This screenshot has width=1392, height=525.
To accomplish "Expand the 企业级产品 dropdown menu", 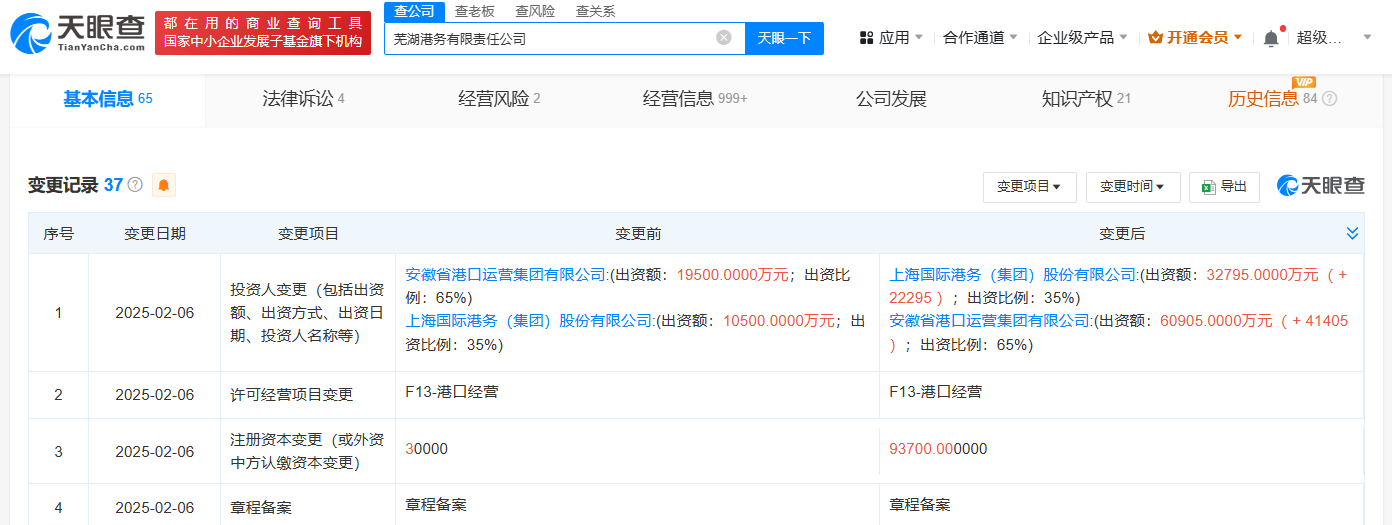I will pyautogui.click(x=1082, y=38).
